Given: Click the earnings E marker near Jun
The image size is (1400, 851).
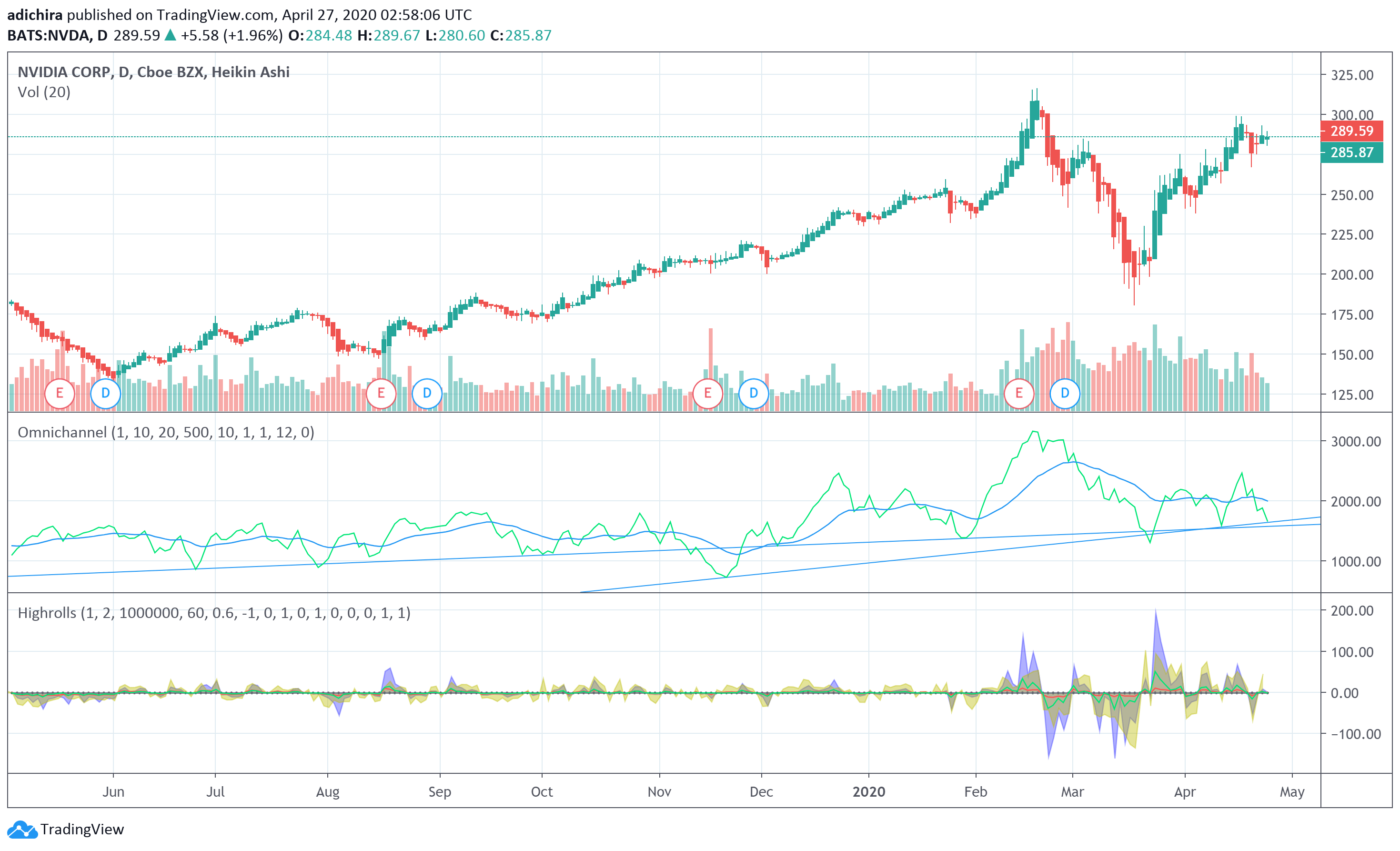Looking at the screenshot, I should [x=60, y=394].
